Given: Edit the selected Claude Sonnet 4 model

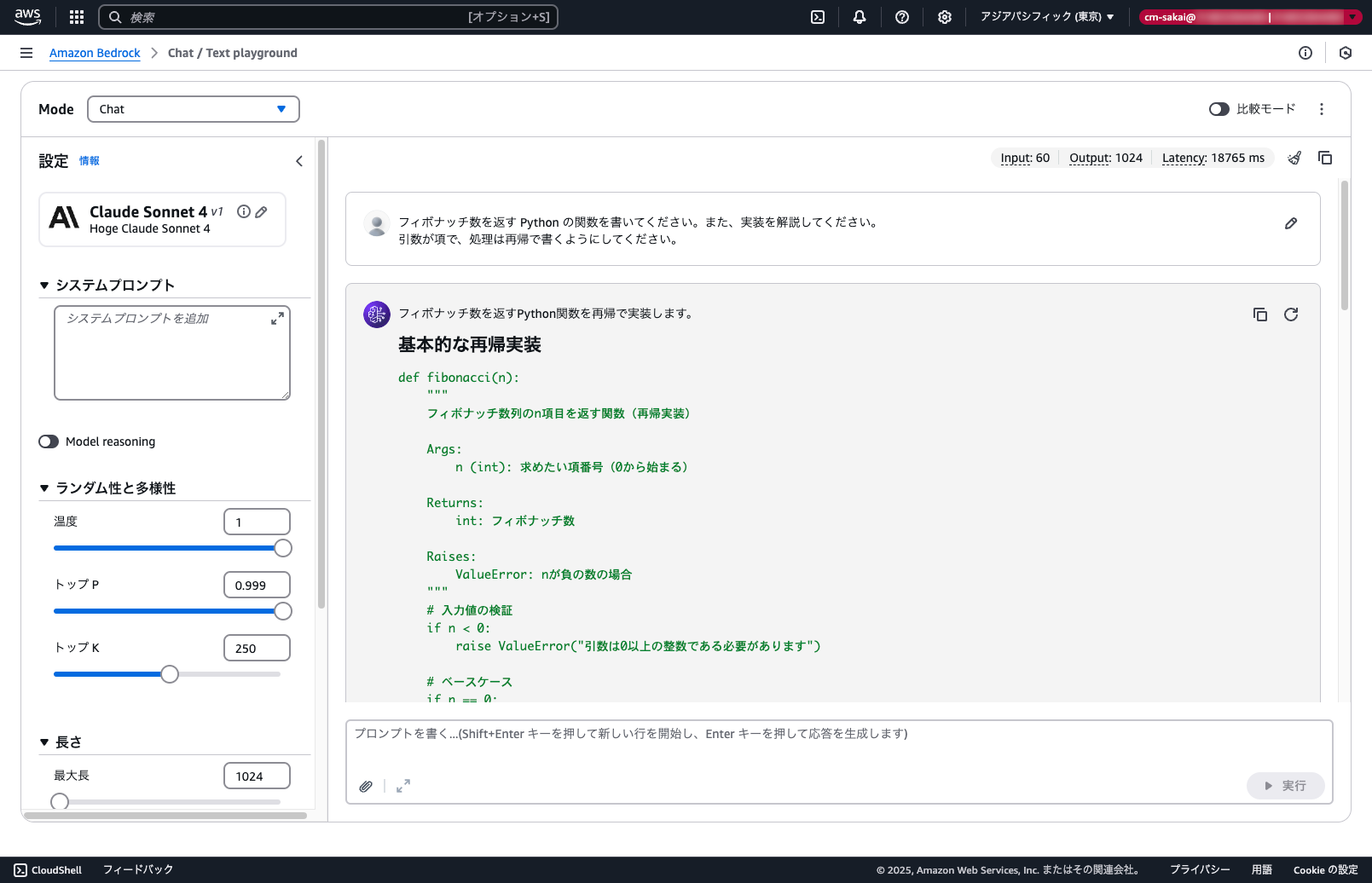Looking at the screenshot, I should 261,211.
